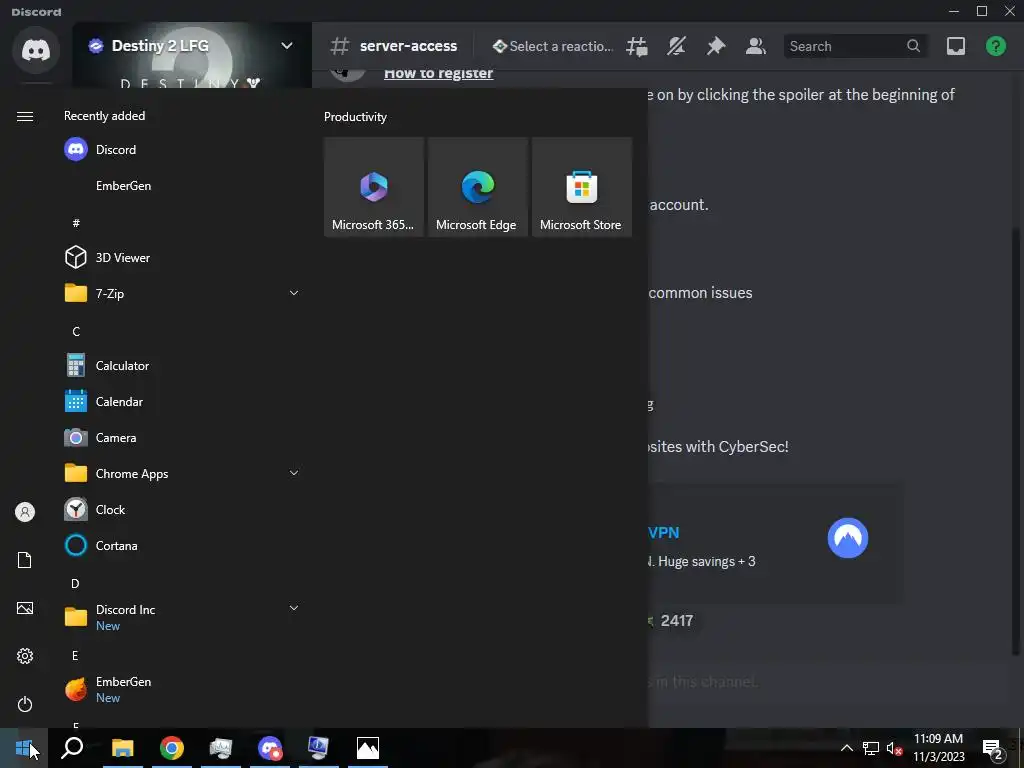Screen dimensions: 1024x768
Task: Click the D letter group header
Action: coord(75,583)
